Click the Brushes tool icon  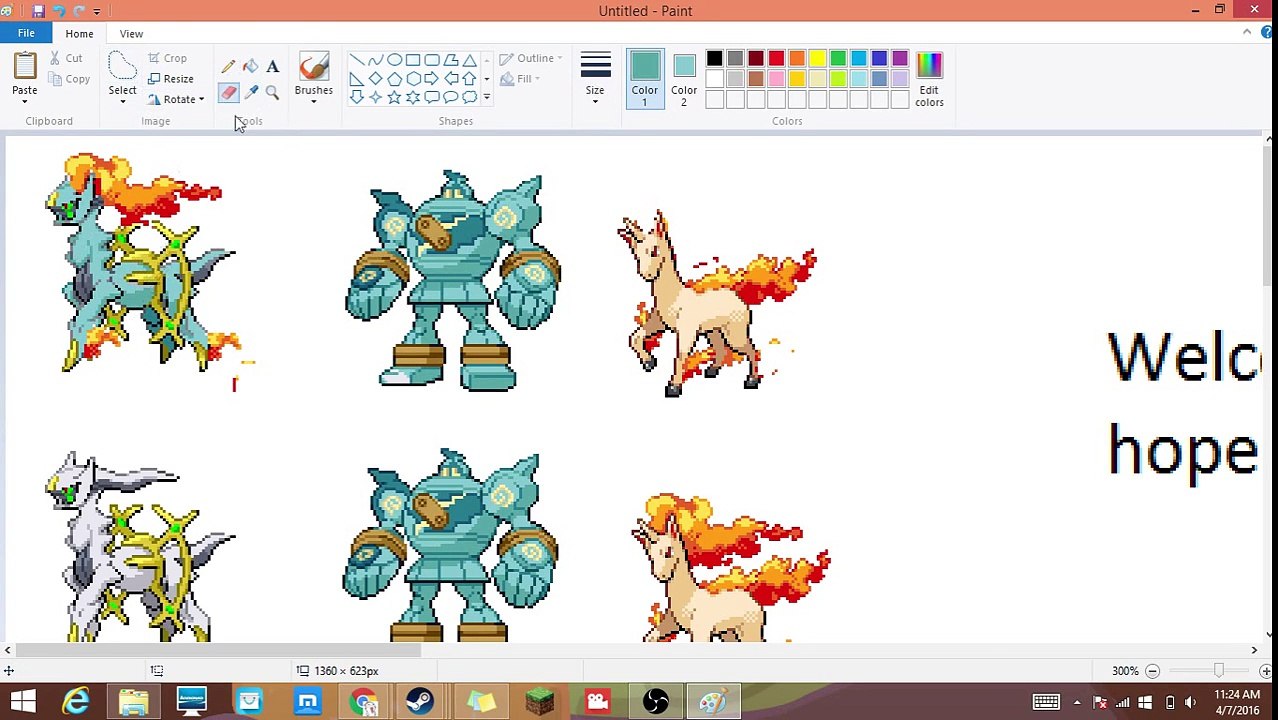314,66
